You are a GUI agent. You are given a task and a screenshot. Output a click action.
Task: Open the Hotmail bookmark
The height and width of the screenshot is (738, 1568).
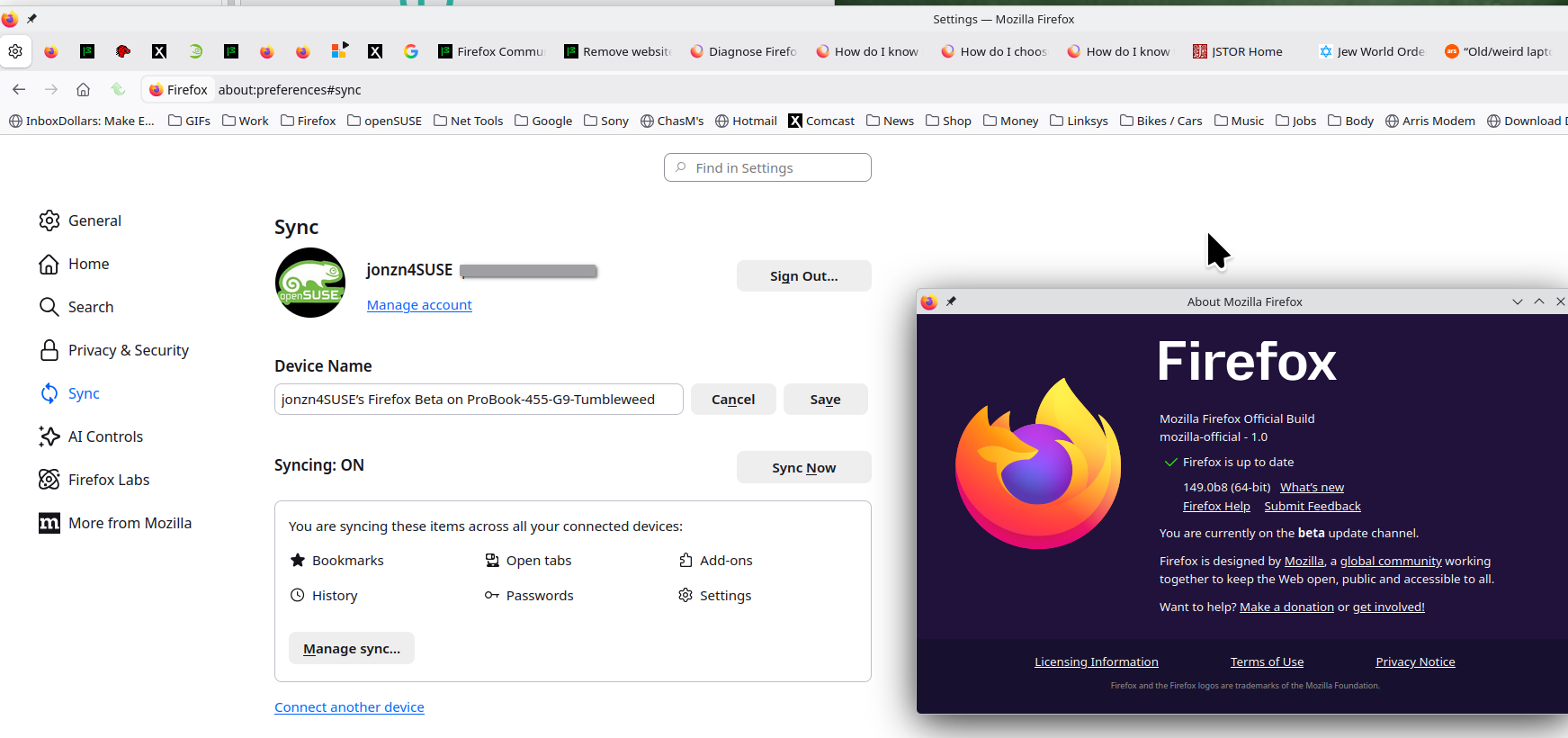pyautogui.click(x=746, y=121)
